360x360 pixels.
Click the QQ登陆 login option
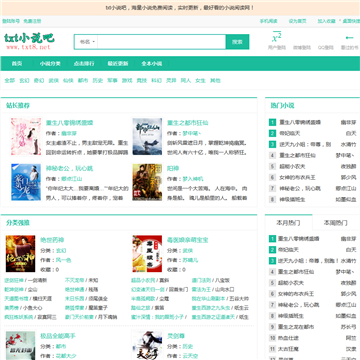tap(325, 48)
